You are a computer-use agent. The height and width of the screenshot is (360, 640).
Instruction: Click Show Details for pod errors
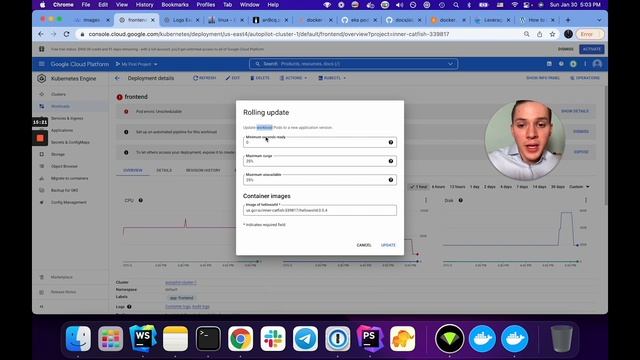pyautogui.click(x=575, y=111)
